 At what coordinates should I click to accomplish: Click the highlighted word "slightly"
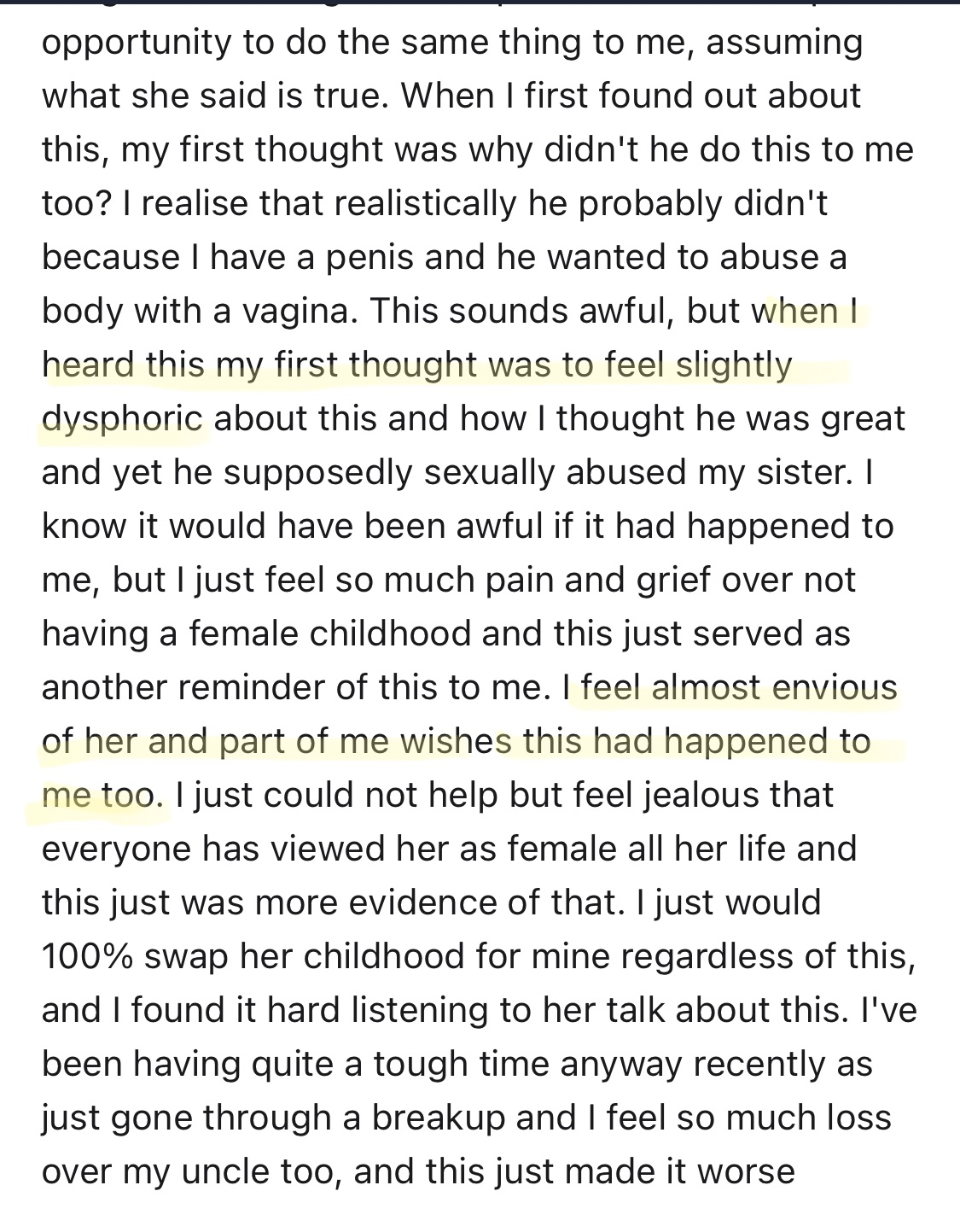[x=734, y=365]
